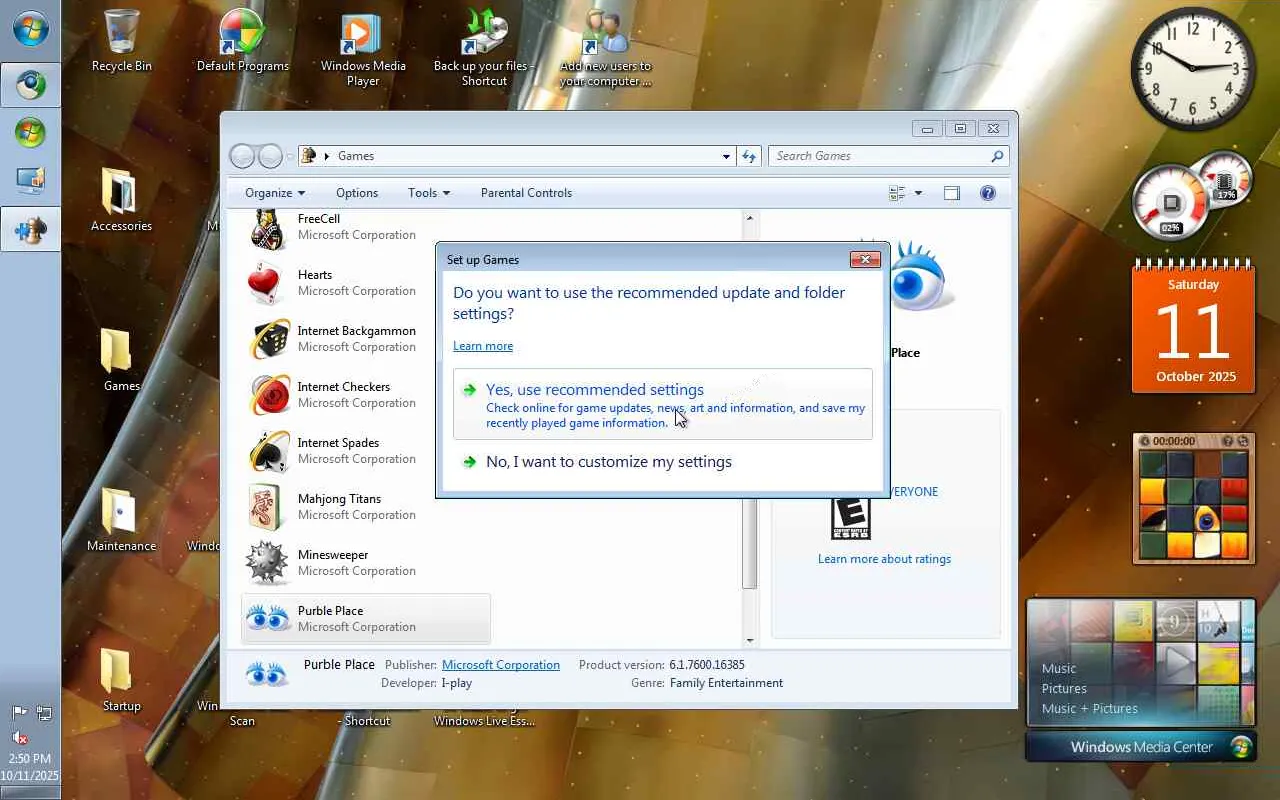
Task: Click the green Windows orb taskbar icon
Action: (30, 132)
